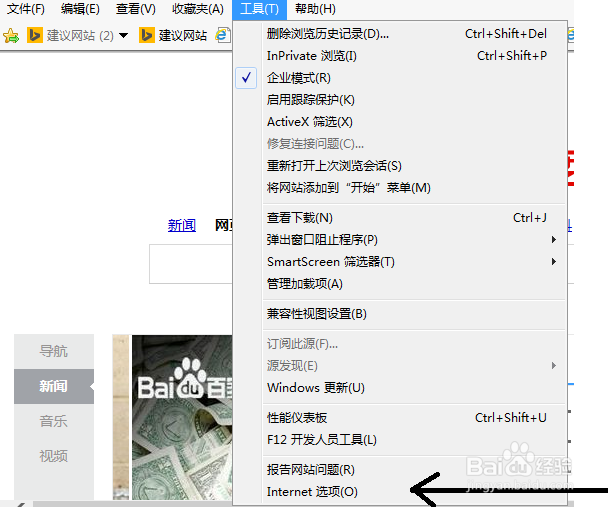Image resolution: width=608 pixels, height=507 pixels.
Task: Start InPrivate 浏览(I)
Action: click(400, 56)
